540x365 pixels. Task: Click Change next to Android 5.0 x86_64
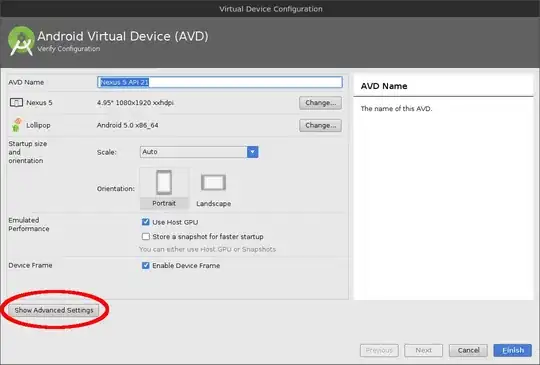[x=320, y=125]
